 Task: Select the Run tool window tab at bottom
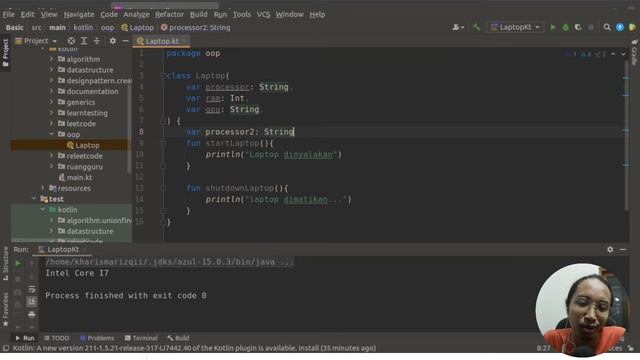24,338
